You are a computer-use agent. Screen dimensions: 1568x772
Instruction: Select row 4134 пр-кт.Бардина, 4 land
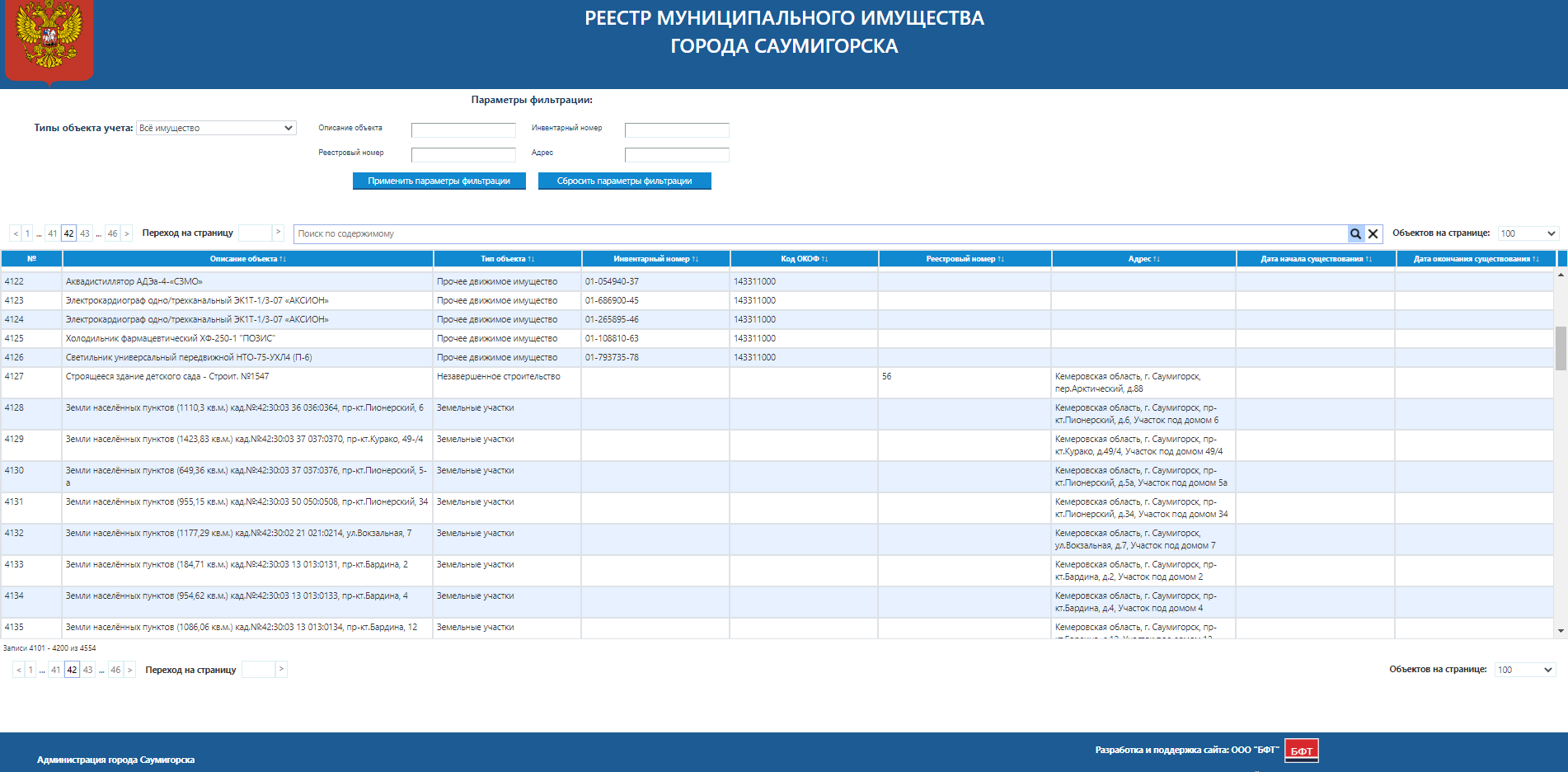point(777,602)
